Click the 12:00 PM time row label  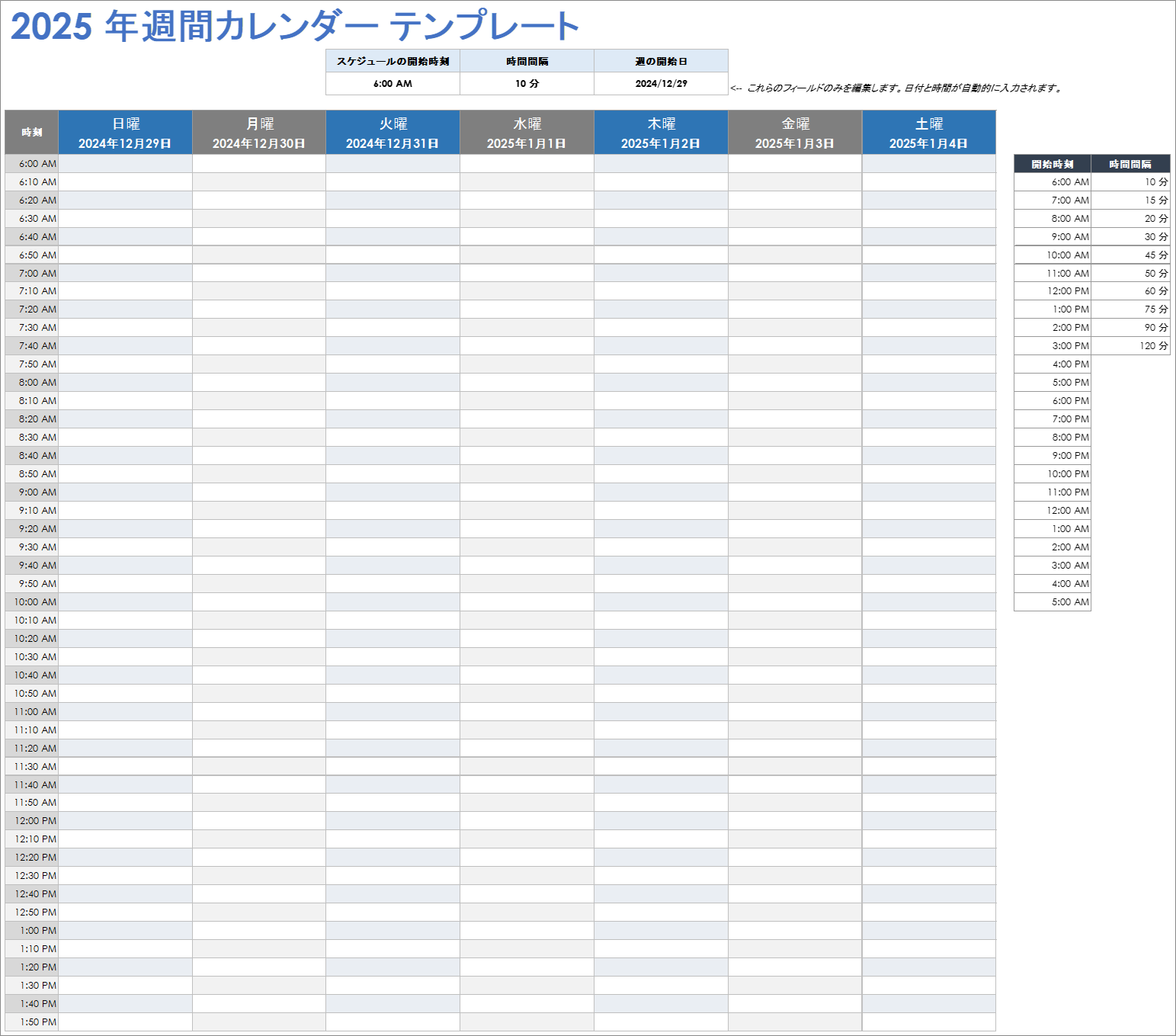click(32, 821)
